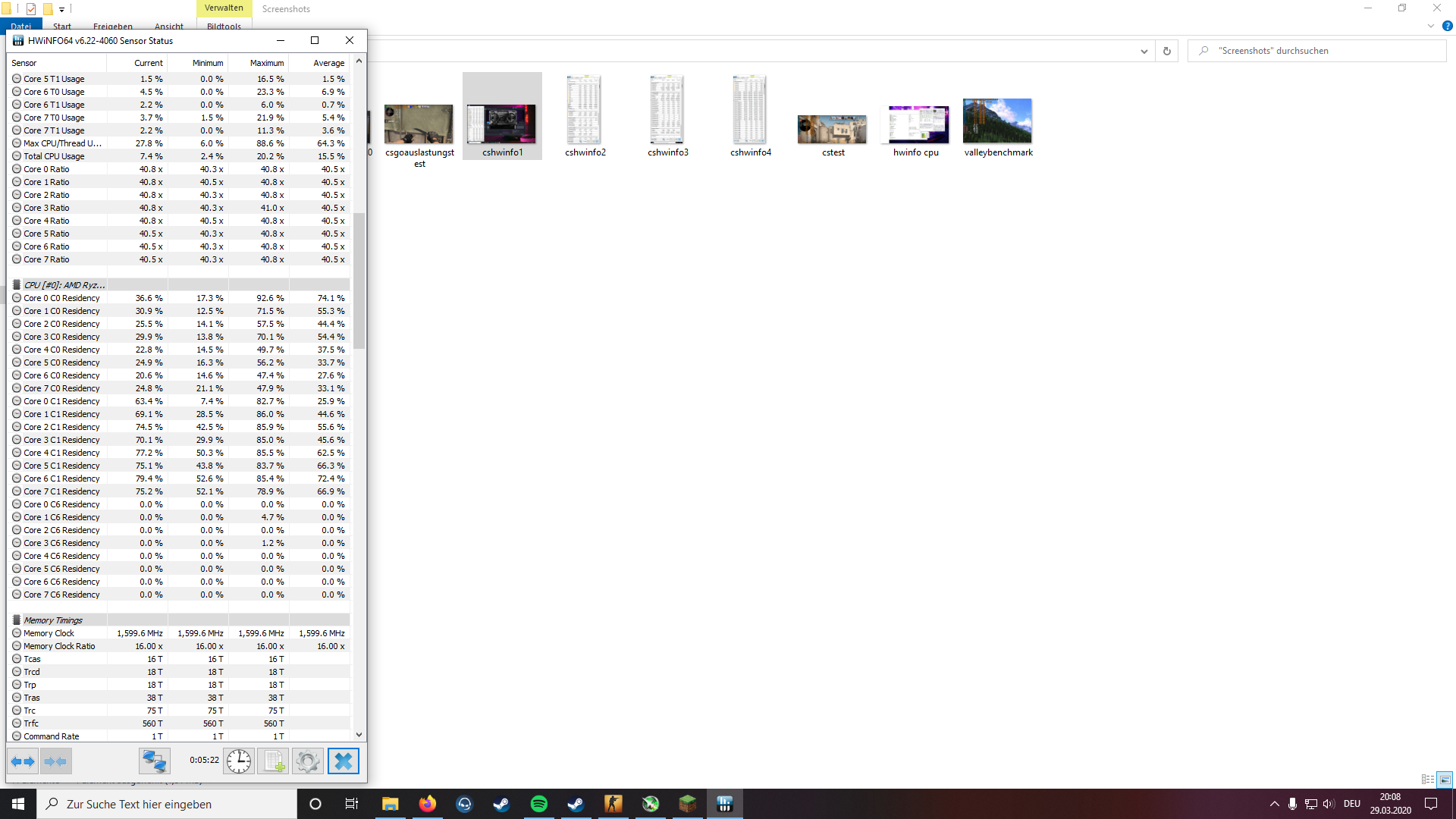
Task: Open HWiNFO sensor settings gear
Action: 308,761
